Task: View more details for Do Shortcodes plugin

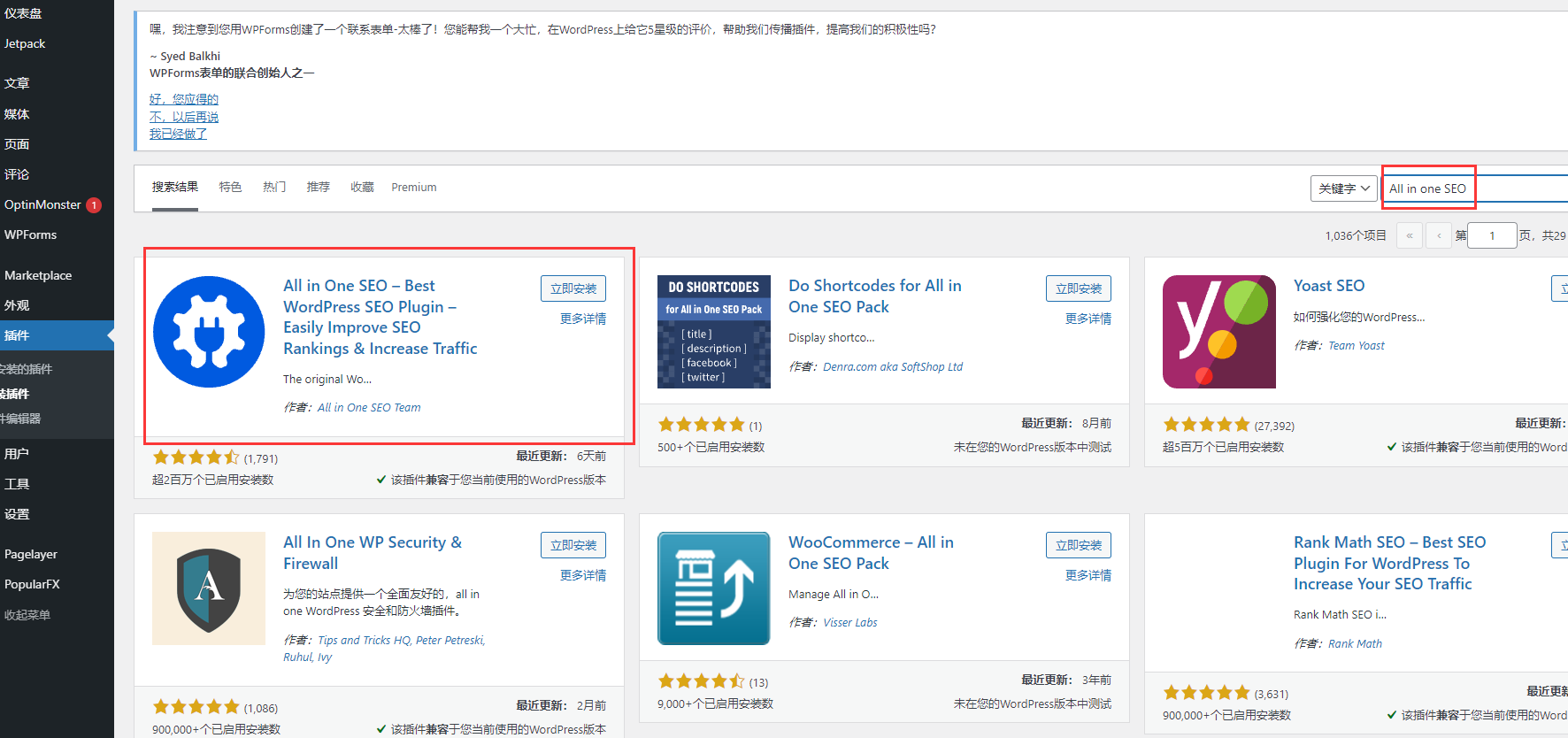Action: [1088, 319]
